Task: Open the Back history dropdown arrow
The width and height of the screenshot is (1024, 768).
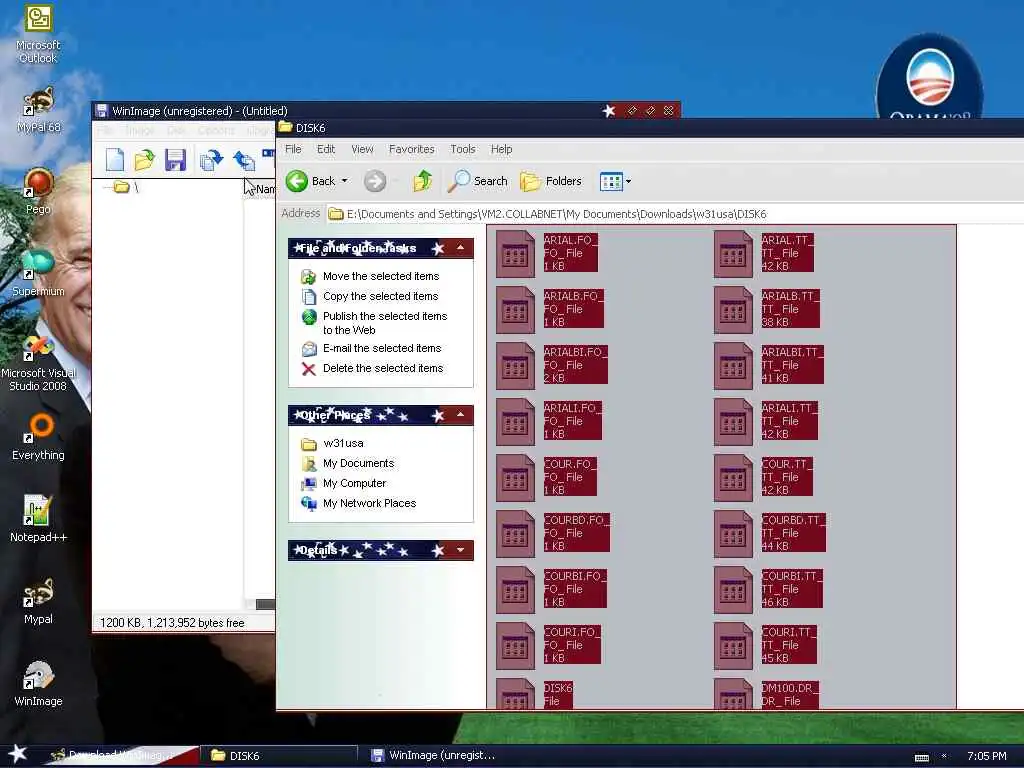Action: point(345,181)
